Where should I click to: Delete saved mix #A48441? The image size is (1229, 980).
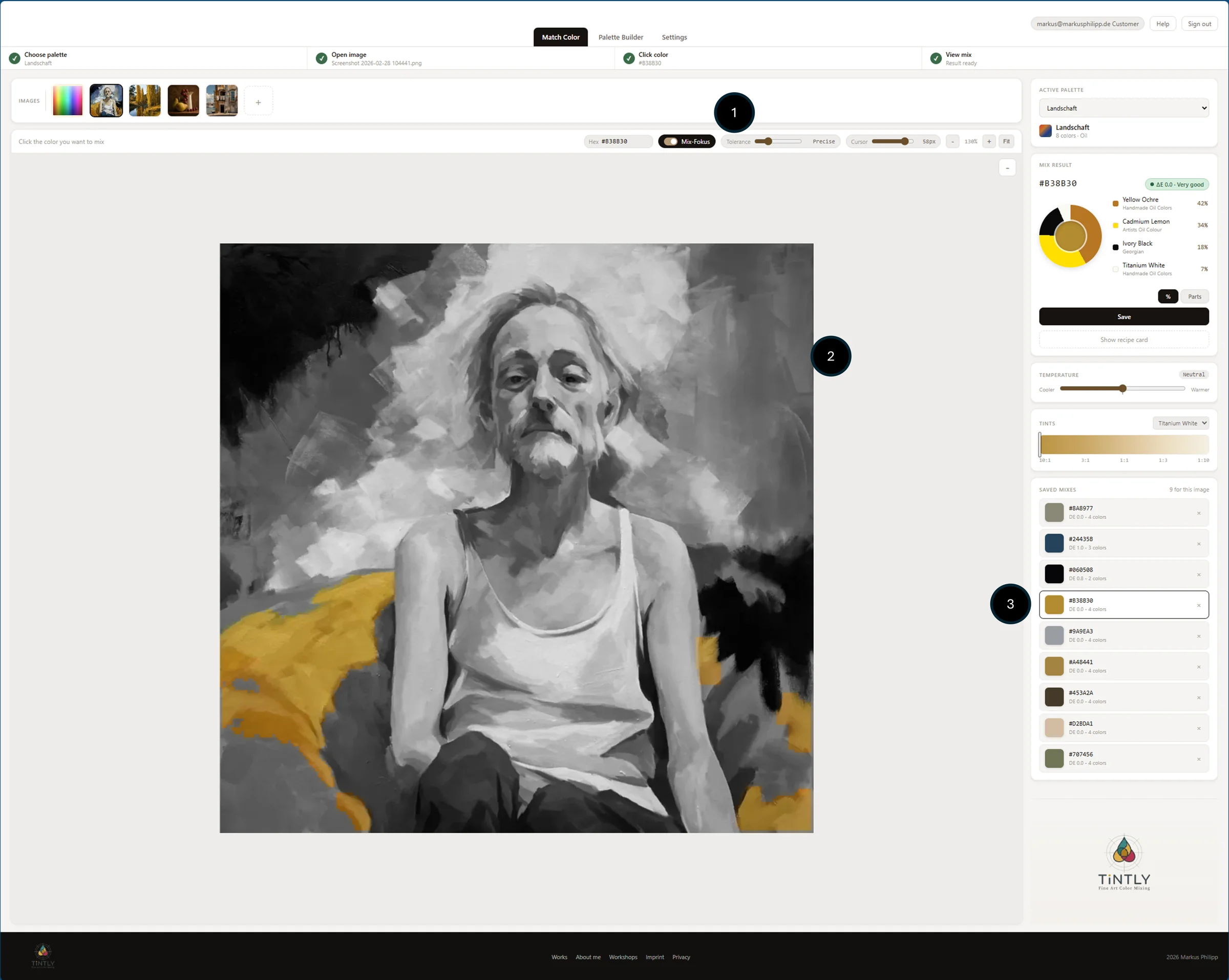(1199, 667)
